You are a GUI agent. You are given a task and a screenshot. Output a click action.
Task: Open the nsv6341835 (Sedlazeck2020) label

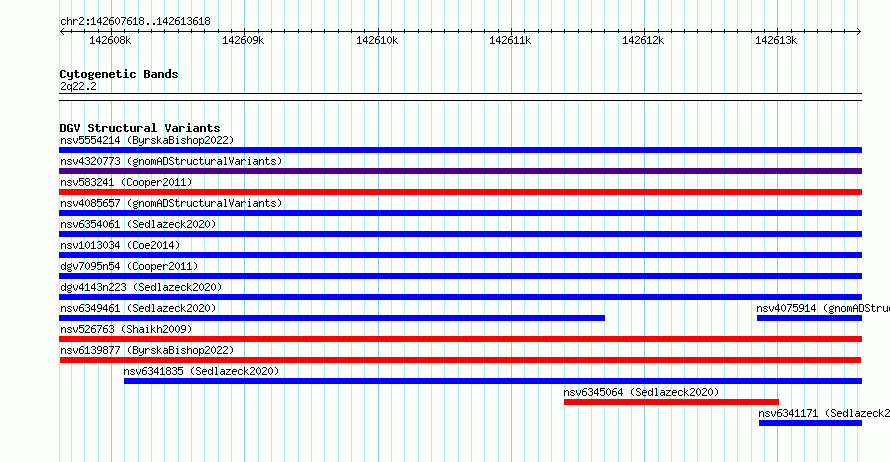point(201,371)
